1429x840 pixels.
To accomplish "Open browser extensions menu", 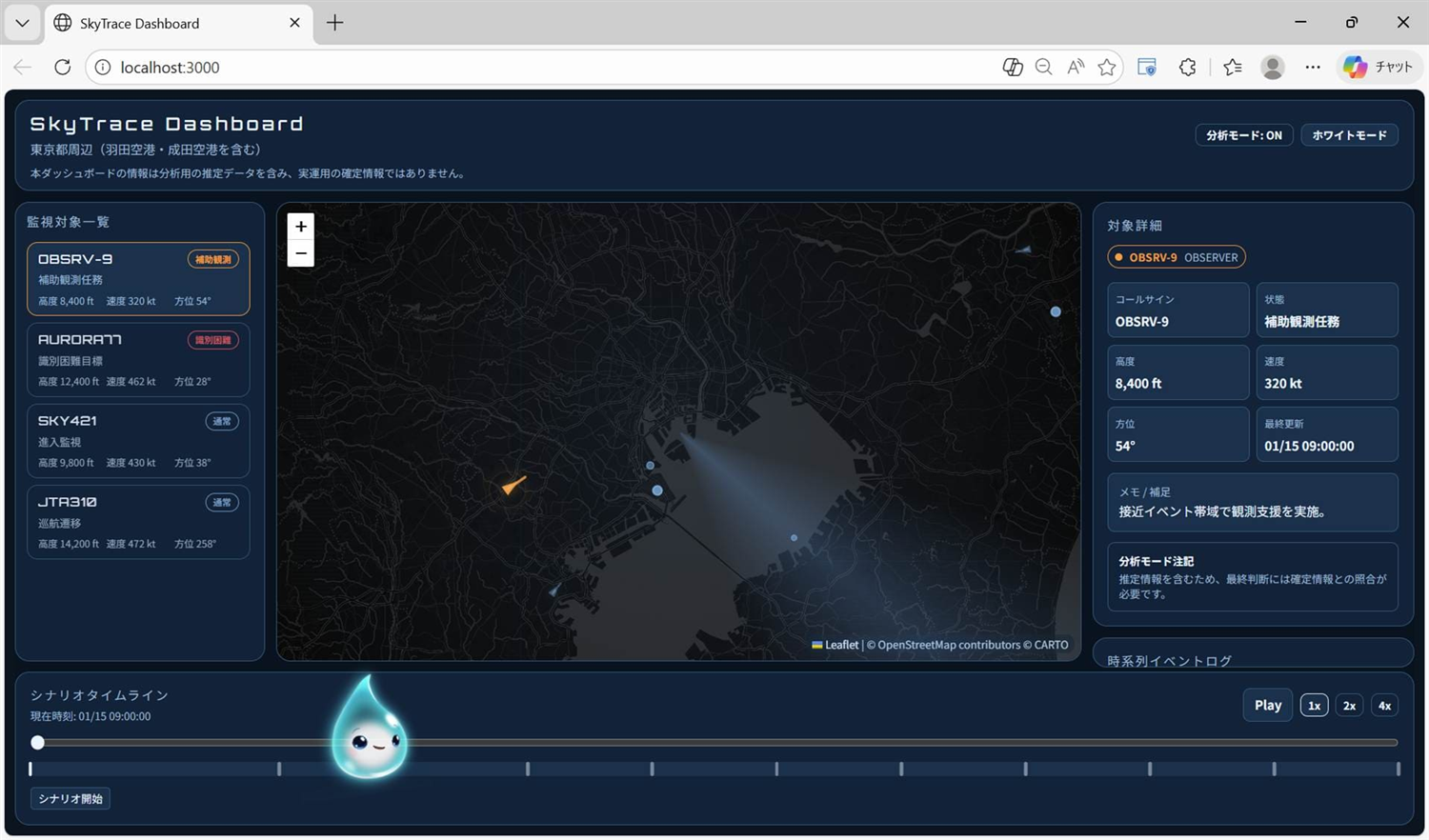I will click(1187, 68).
